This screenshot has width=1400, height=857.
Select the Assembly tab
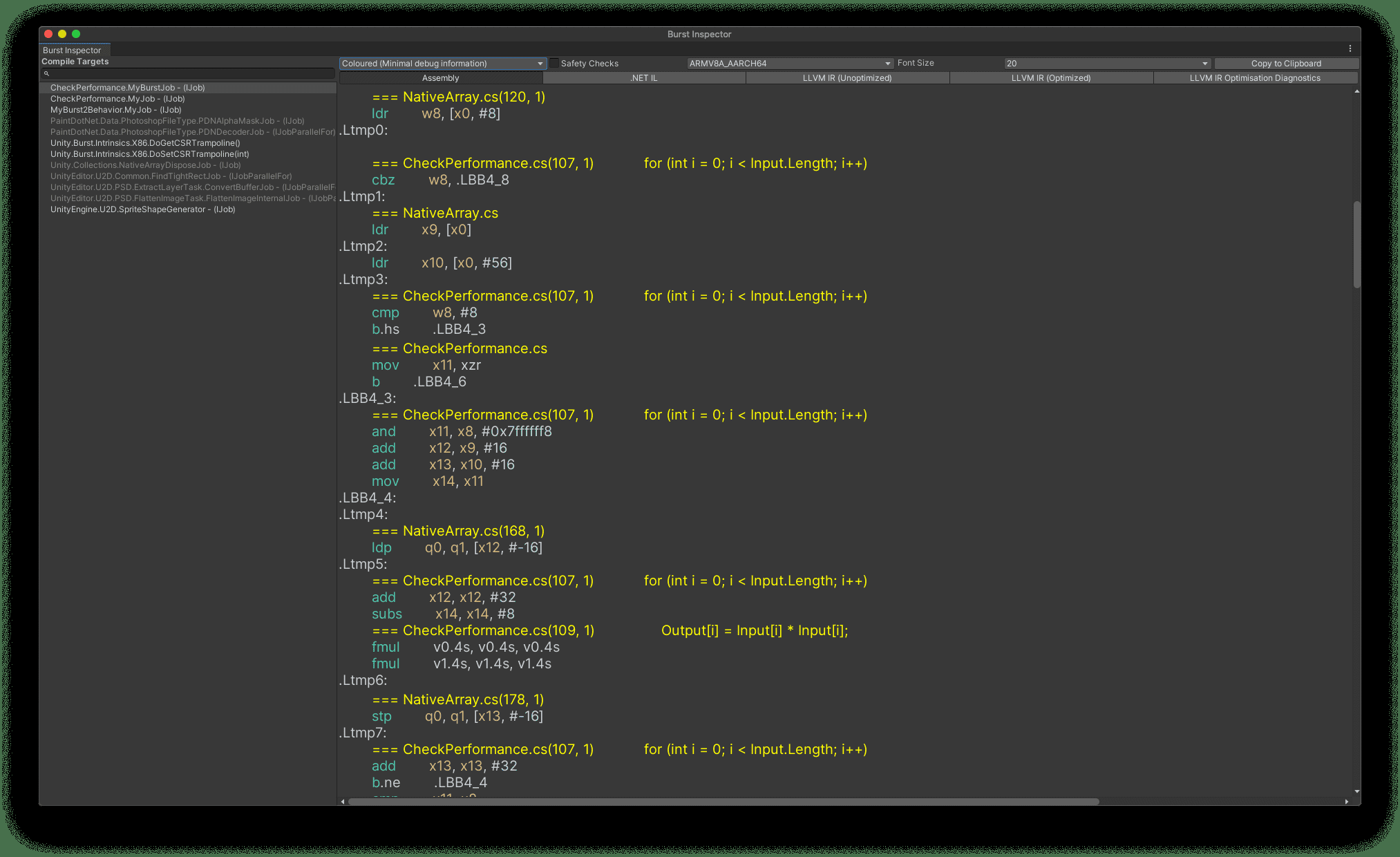[440, 77]
